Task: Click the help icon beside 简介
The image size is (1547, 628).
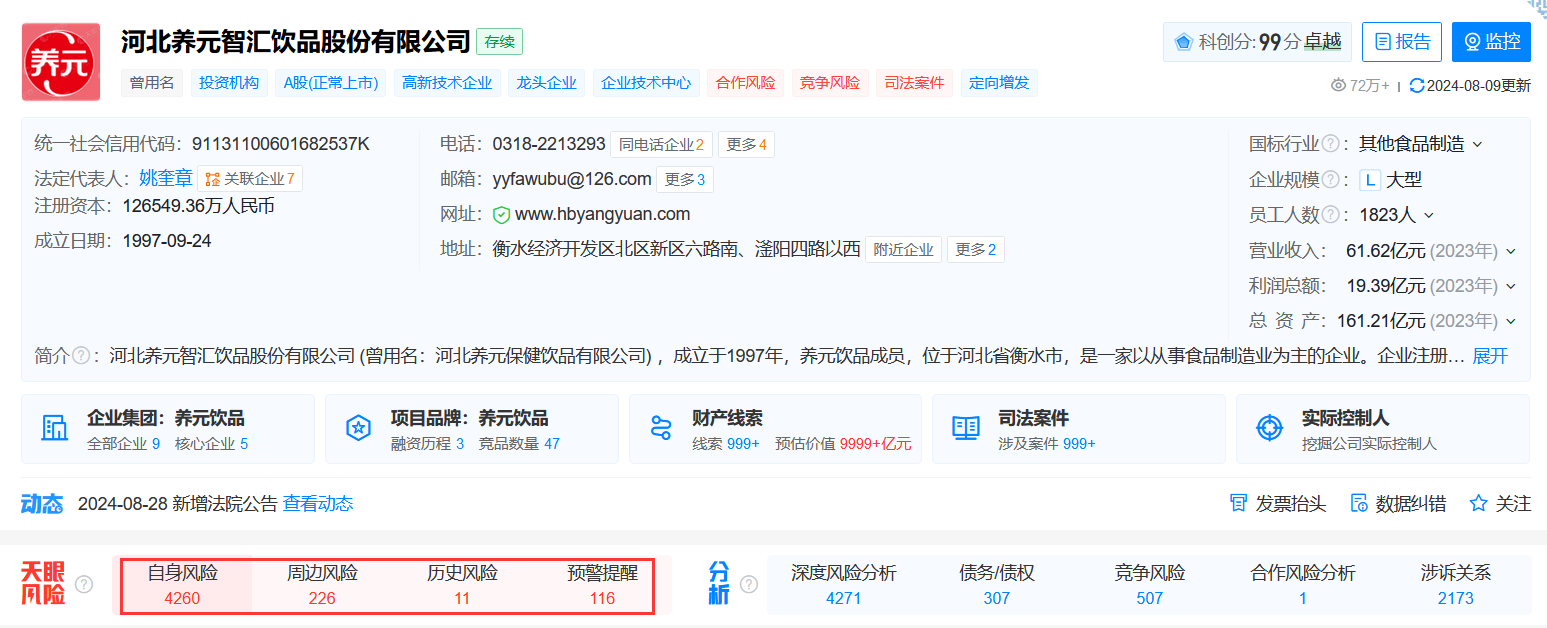Action: click(x=81, y=356)
